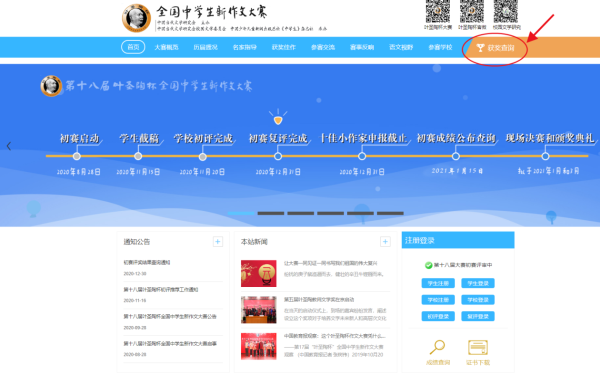Select the second carousel indicator bar
600x373 pixels.
pos(271,213)
